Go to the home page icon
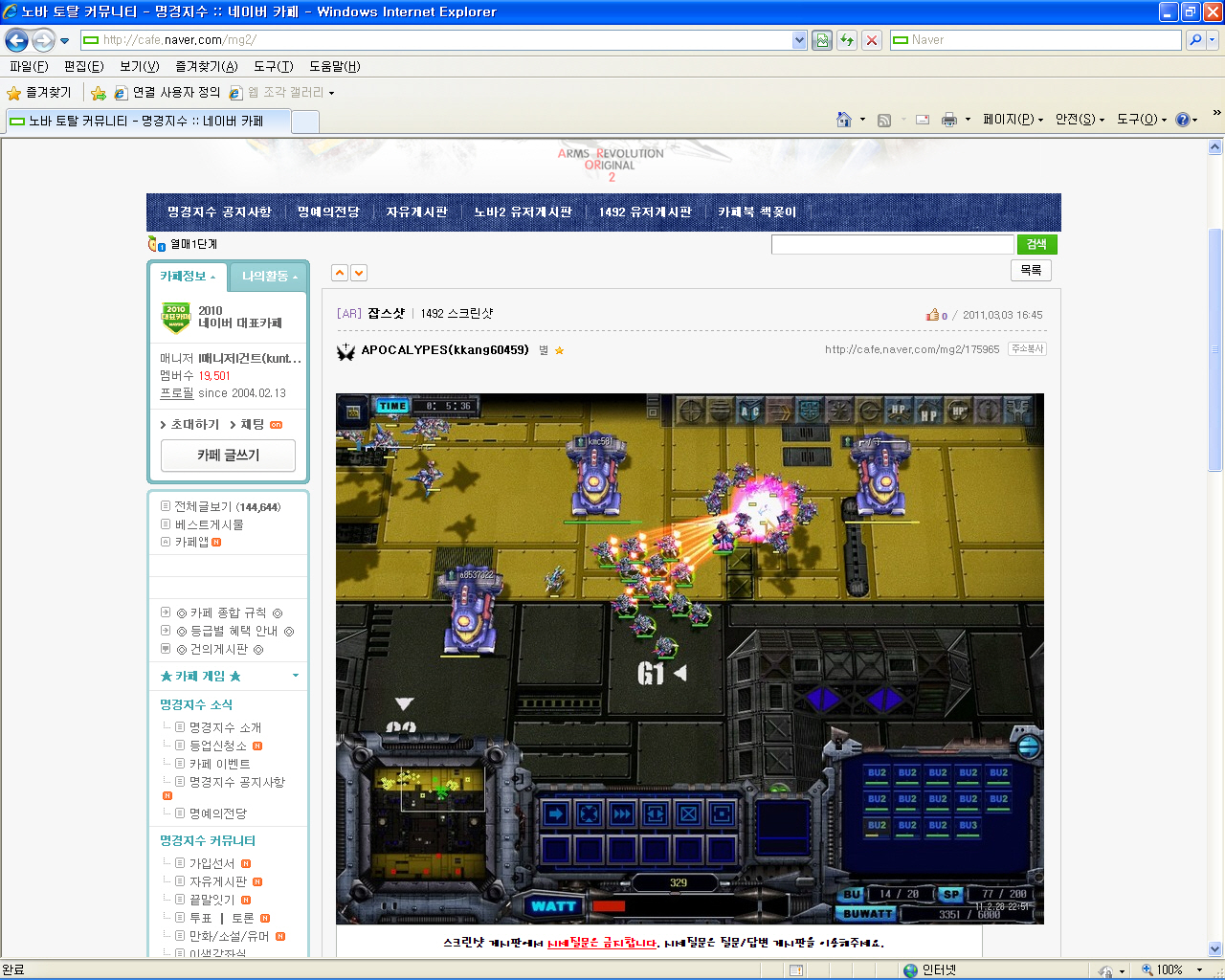1225x980 pixels. (x=844, y=120)
